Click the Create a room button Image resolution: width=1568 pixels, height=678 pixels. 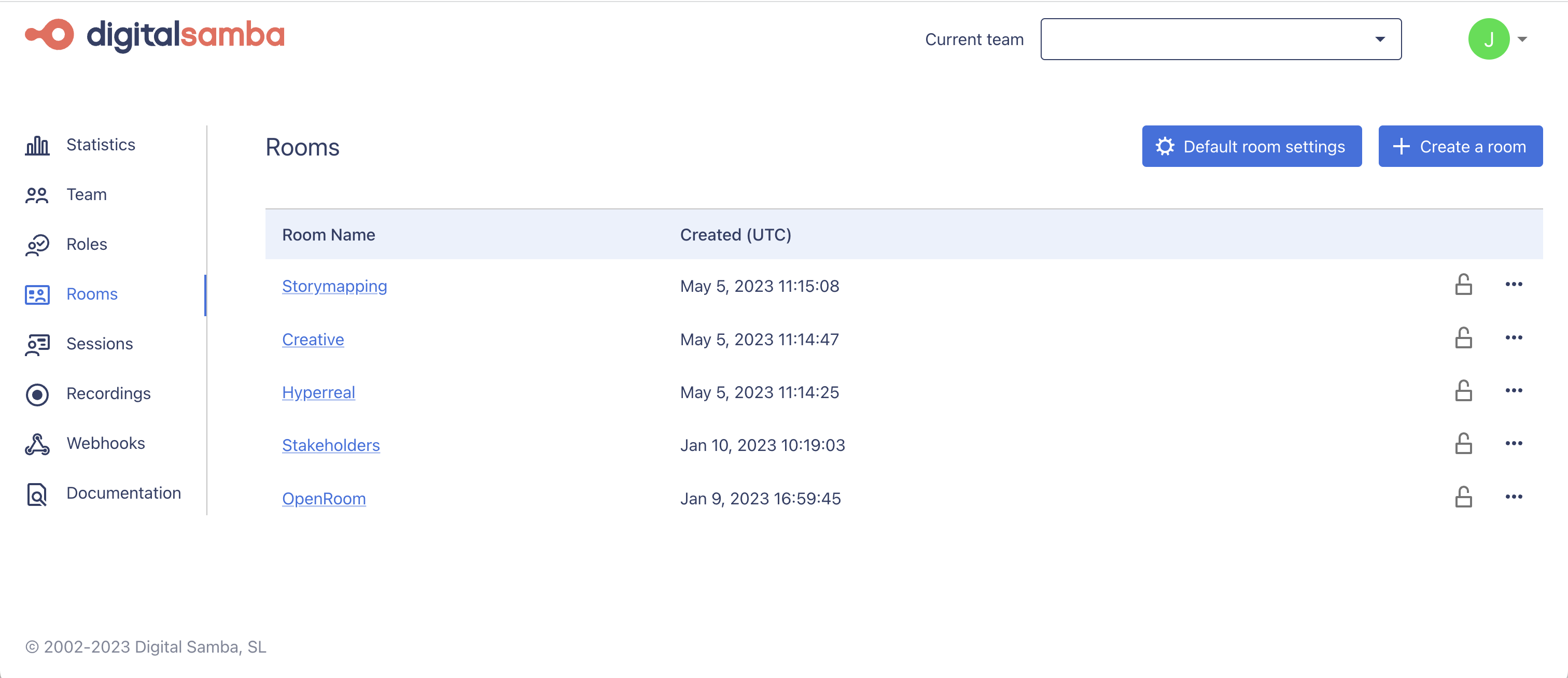(1460, 147)
